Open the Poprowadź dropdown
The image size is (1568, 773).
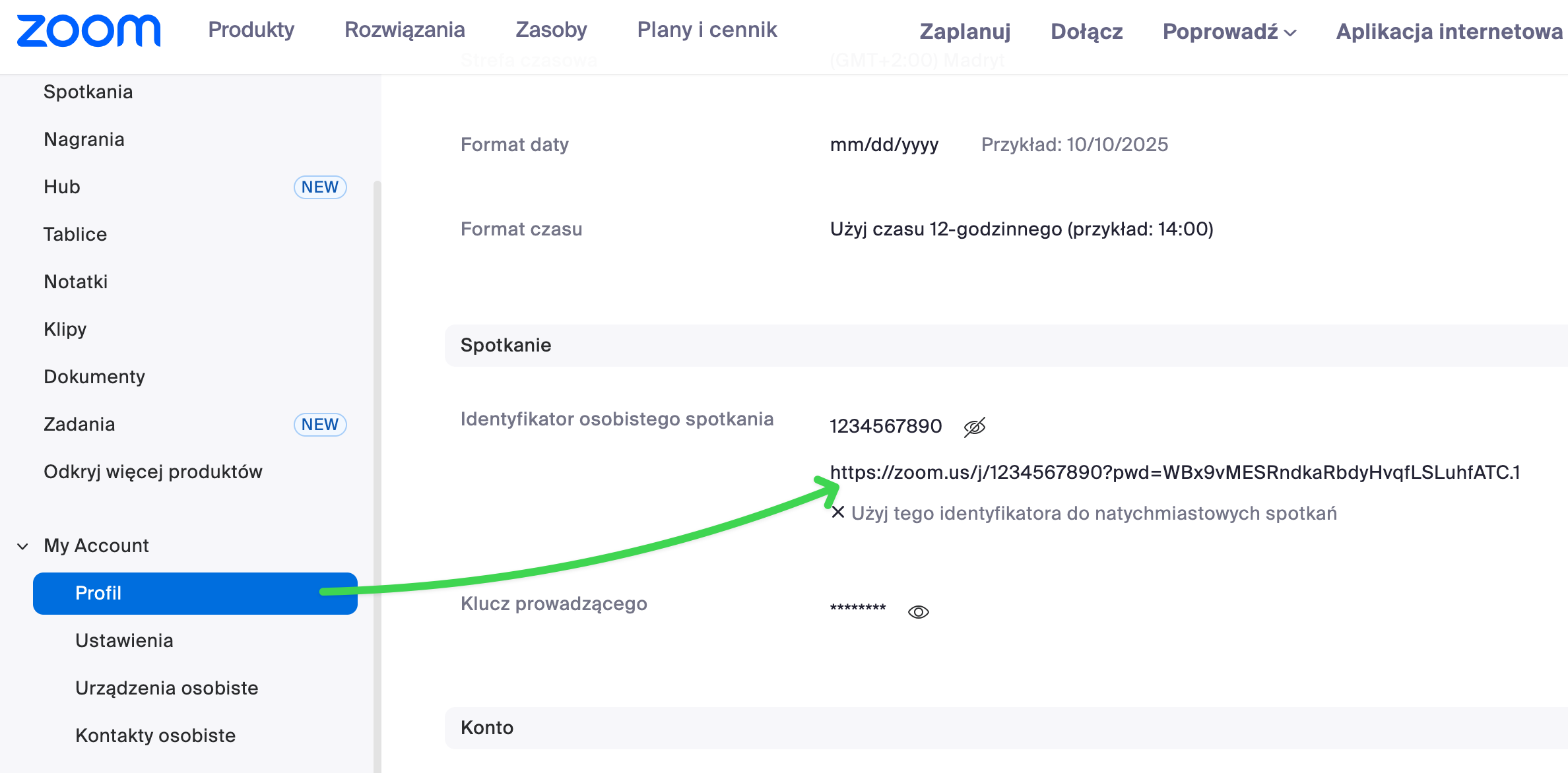(1229, 31)
